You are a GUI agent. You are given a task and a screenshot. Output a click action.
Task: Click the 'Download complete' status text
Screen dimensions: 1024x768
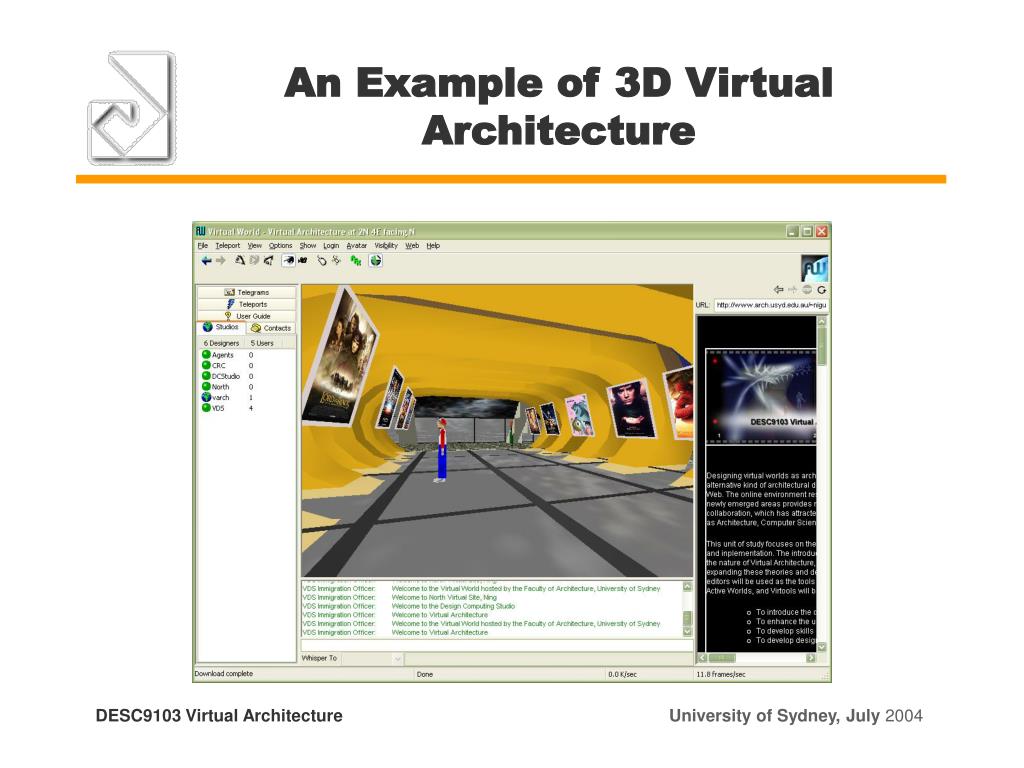pos(223,673)
